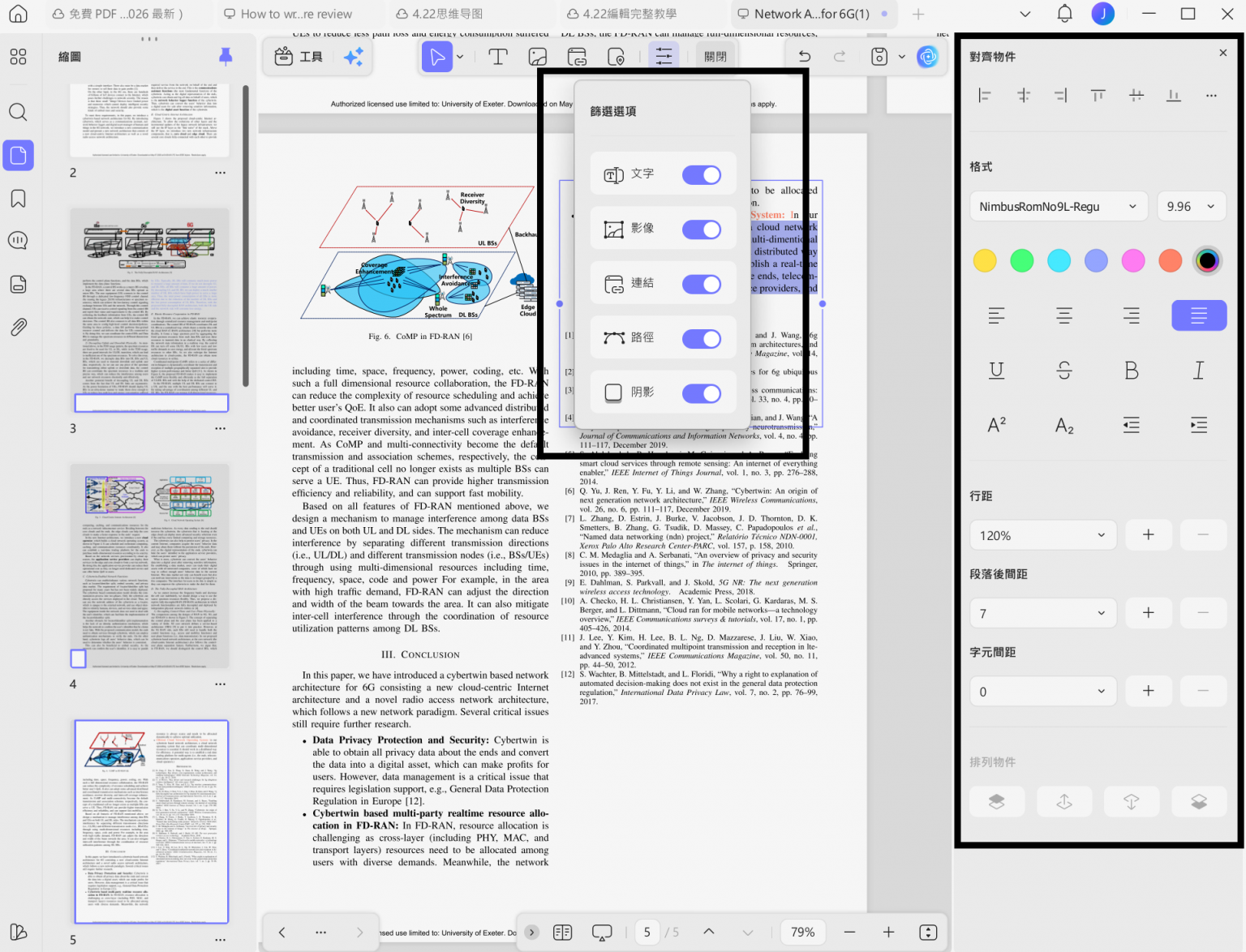1246x952 pixels.
Task: Click the 關閉 button in toolbar
Action: (715, 57)
